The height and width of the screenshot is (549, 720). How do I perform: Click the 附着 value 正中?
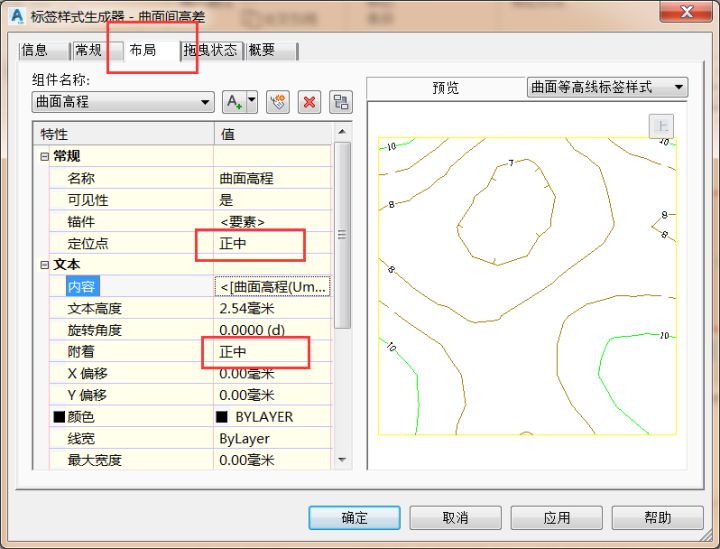272,352
